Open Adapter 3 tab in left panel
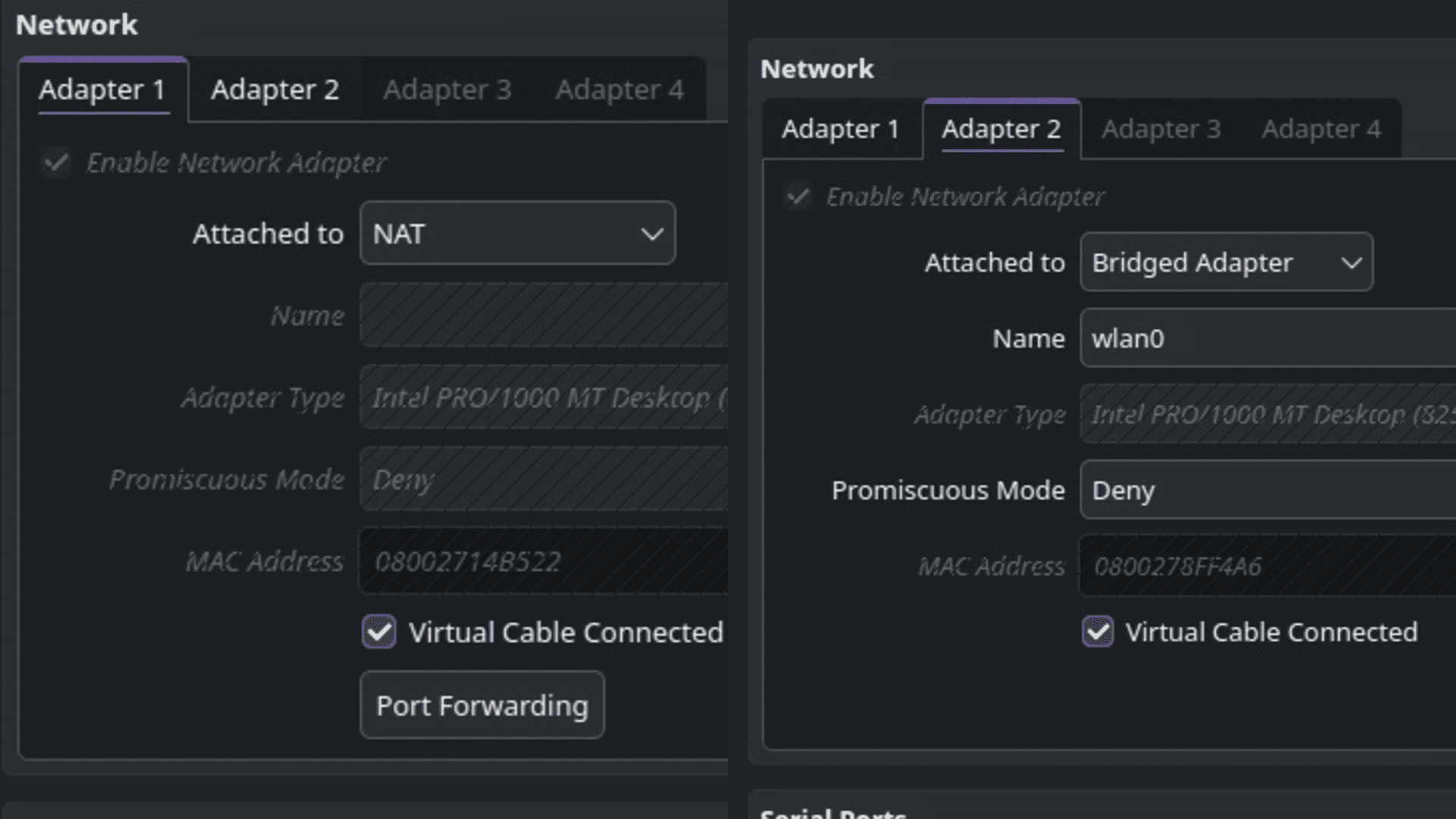 (447, 89)
